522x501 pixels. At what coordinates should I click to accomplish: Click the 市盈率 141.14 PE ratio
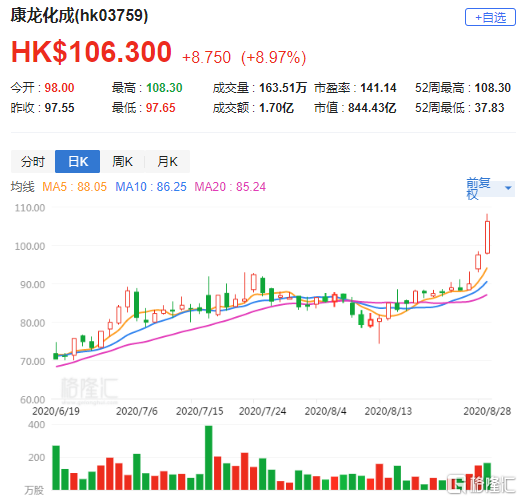355,88
